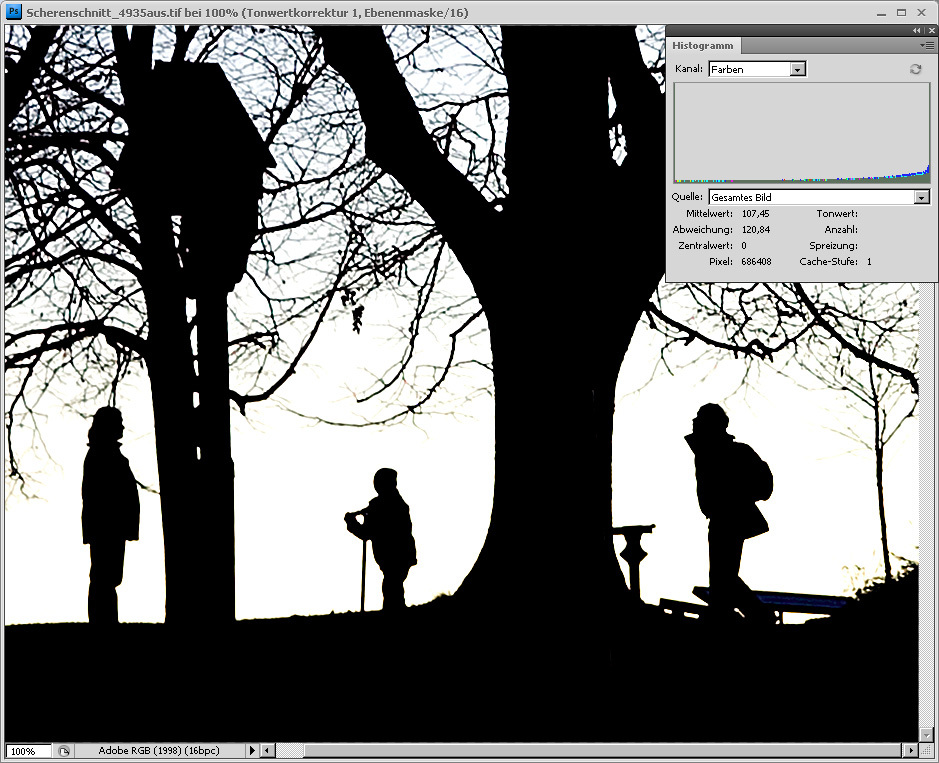Click the zoom percentage field showing 100%
Screen dimensions: 939x763
27,751
